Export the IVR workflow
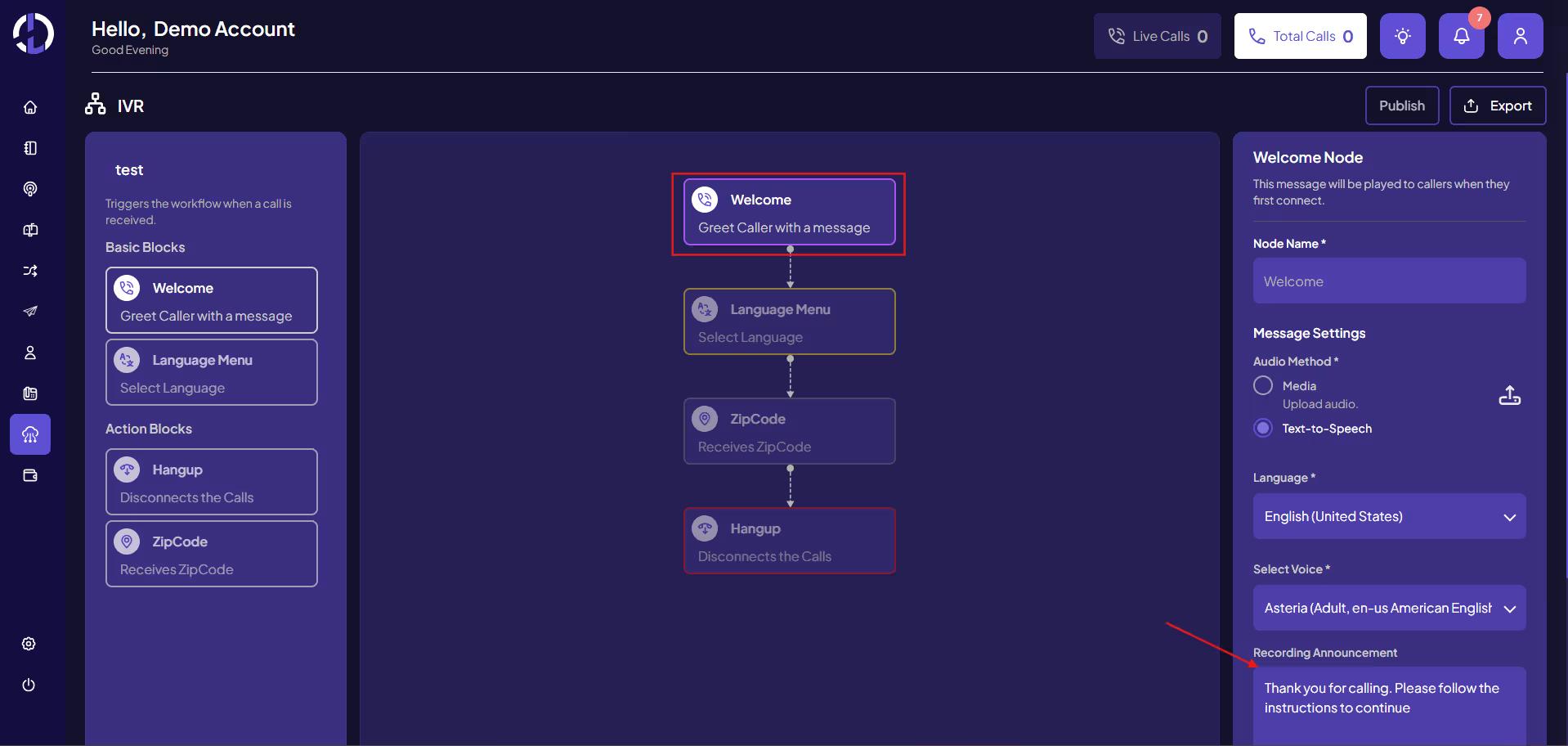1568x746 pixels. click(1498, 105)
